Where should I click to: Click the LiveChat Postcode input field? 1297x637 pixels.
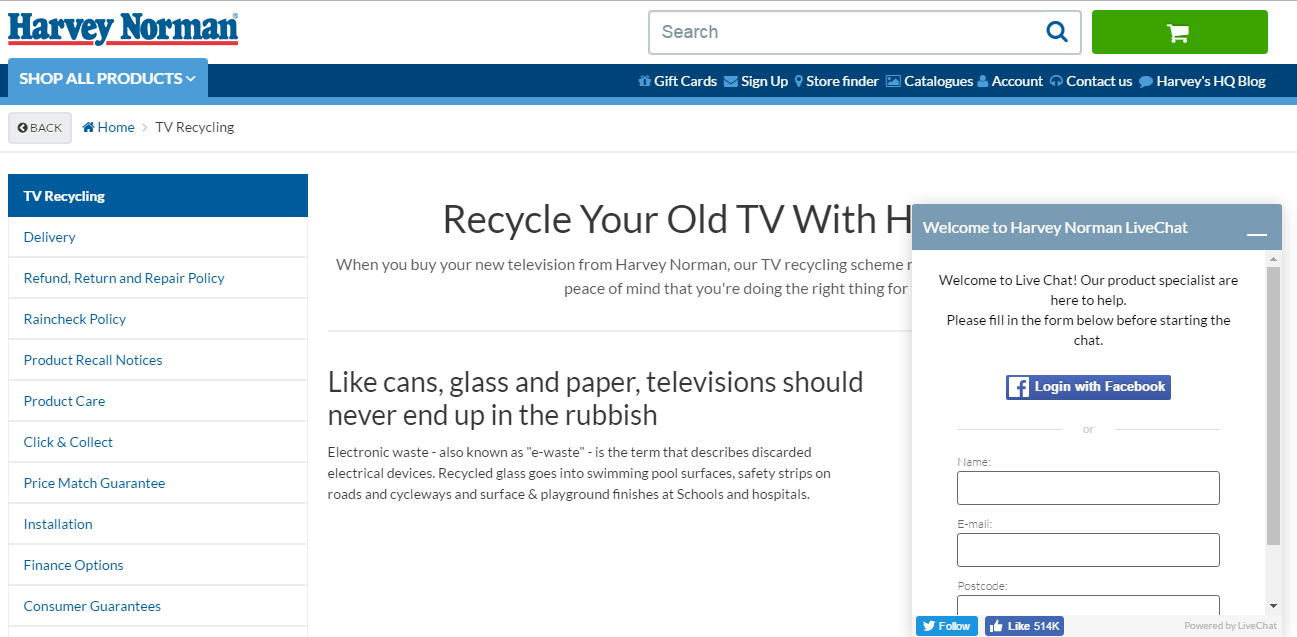tap(1088, 605)
